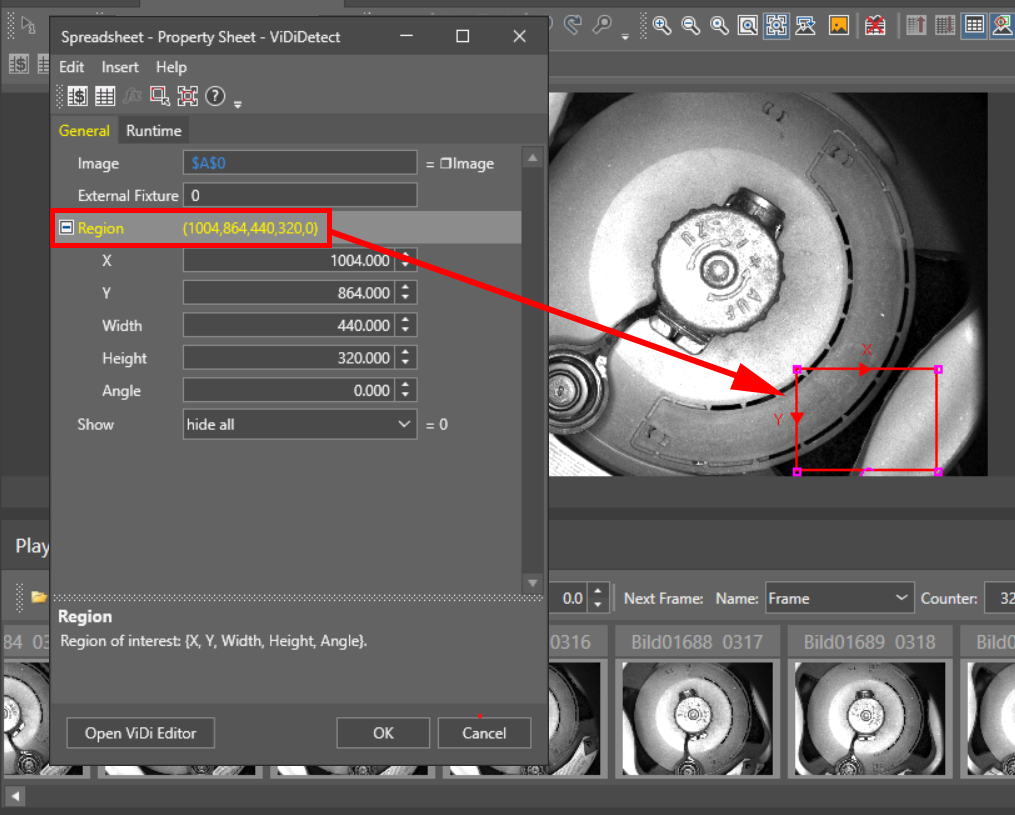The image size is (1015, 815).
Task: Click the orange image picture icon
Action: pyautogui.click(x=839, y=26)
